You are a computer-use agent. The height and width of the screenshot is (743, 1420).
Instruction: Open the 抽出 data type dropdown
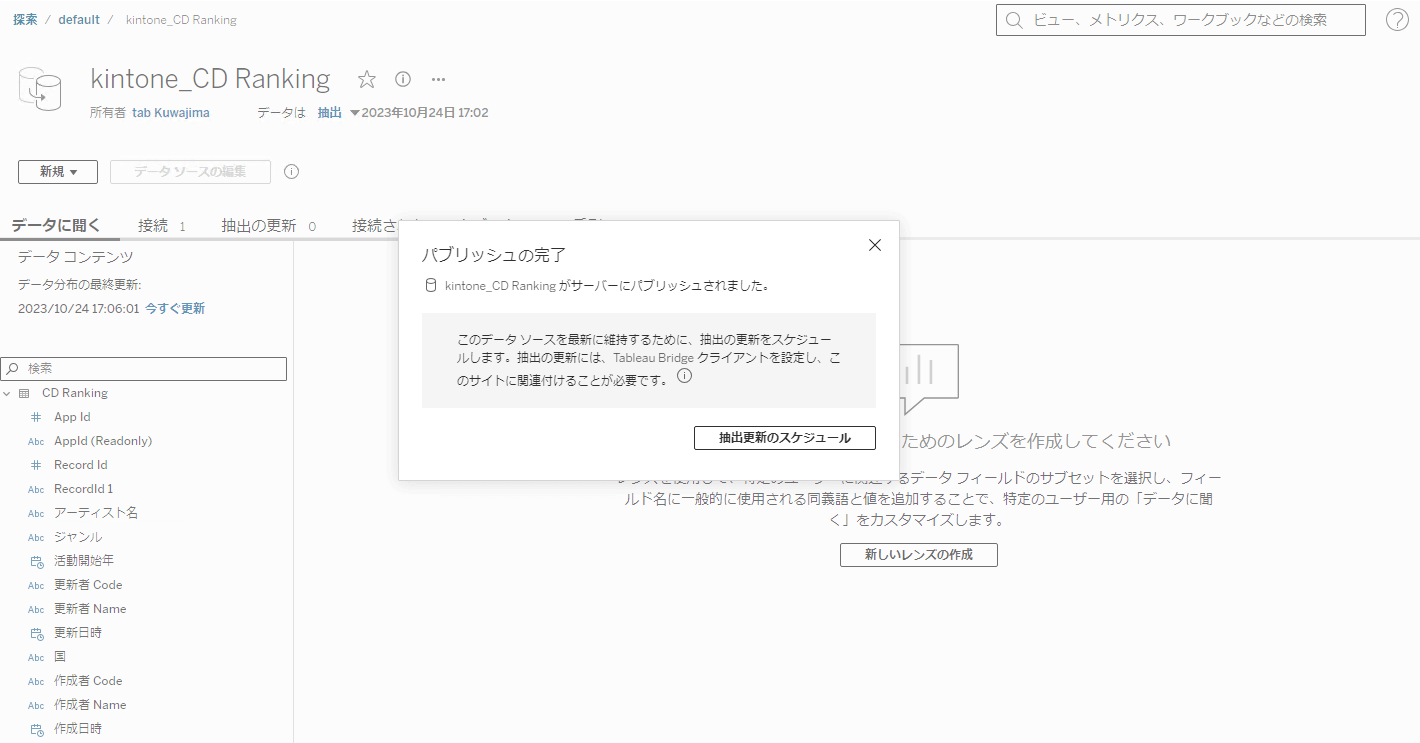click(x=338, y=113)
